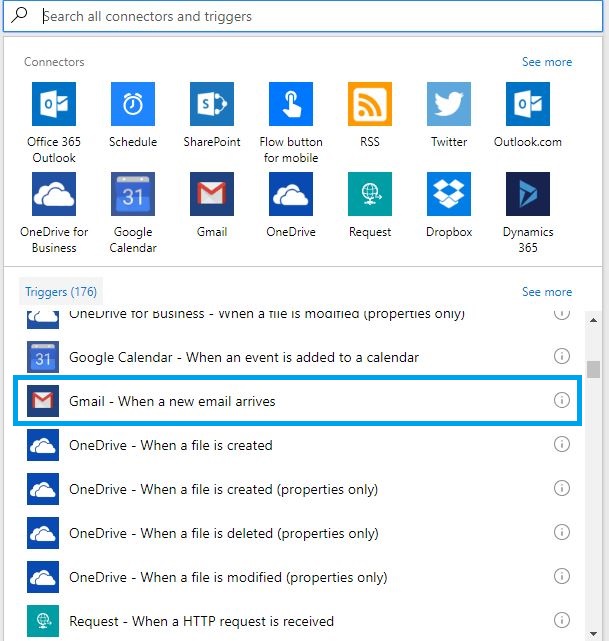Show info for Google Calendar event trigger
This screenshot has width=609, height=641.
coord(562,356)
